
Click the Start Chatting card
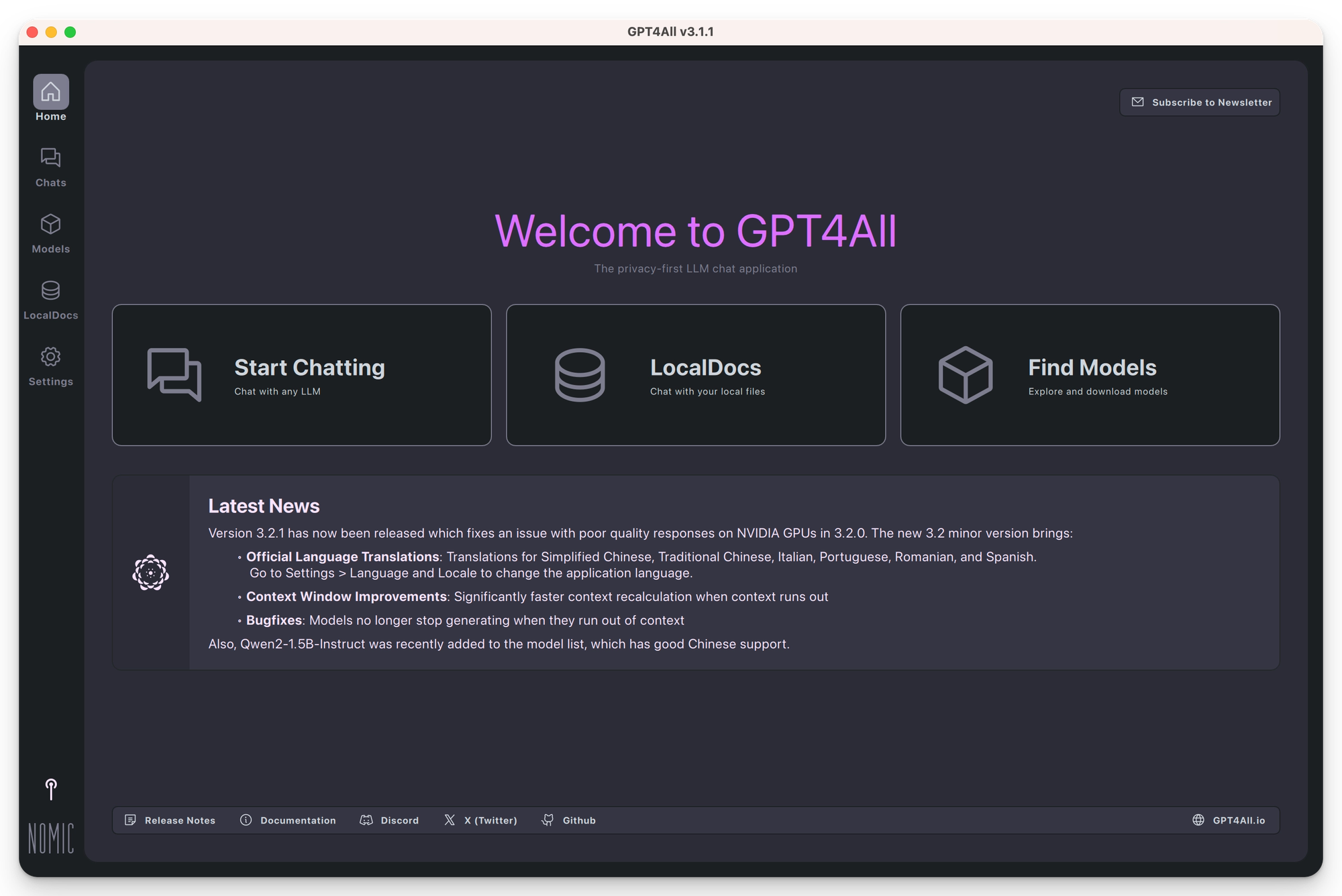pos(301,375)
